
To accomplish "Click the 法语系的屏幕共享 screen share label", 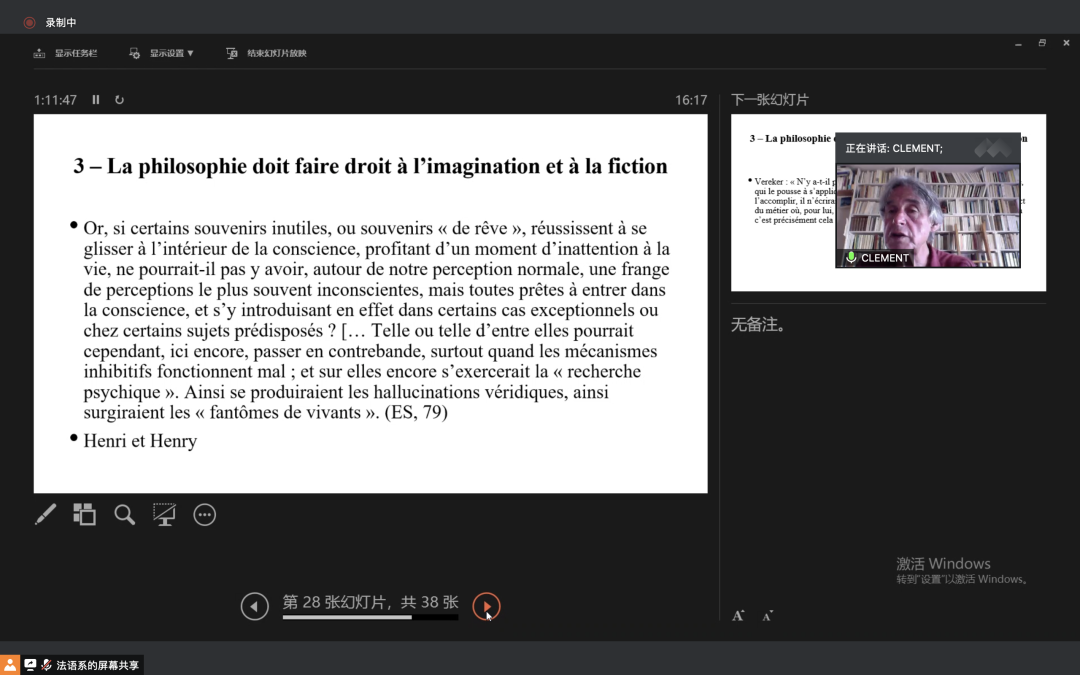I will (97, 665).
